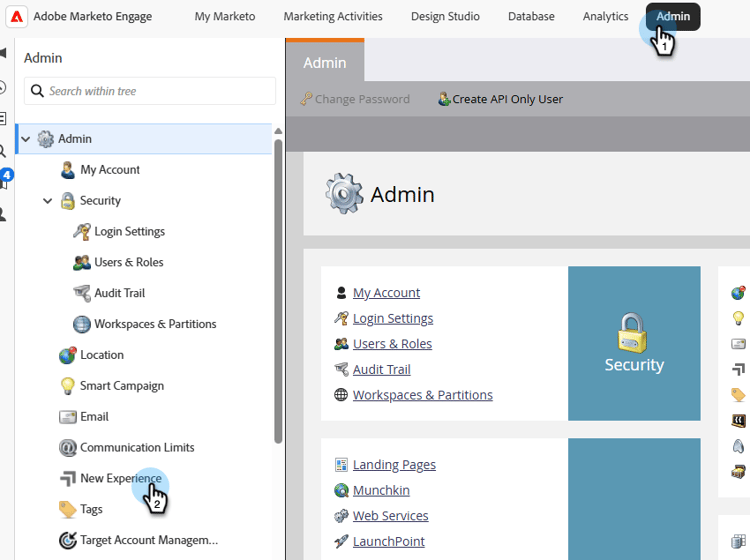Select the Admin menu item in the top bar
750x560 pixels.
(673, 17)
